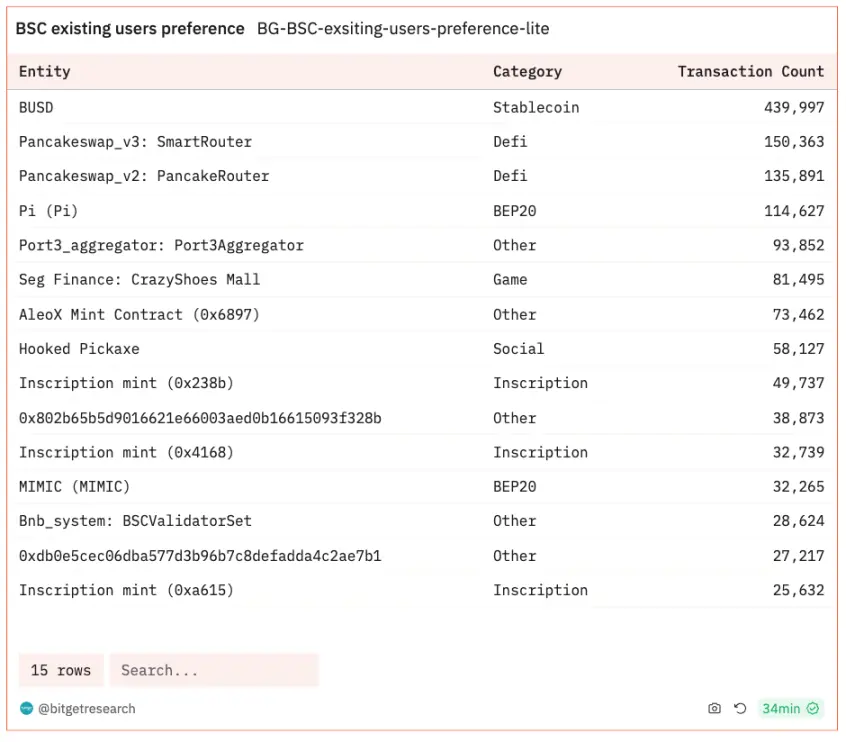The image size is (846, 742).
Task: Click the Hooked Pickaxe entity cell
Action: [x=79, y=349]
